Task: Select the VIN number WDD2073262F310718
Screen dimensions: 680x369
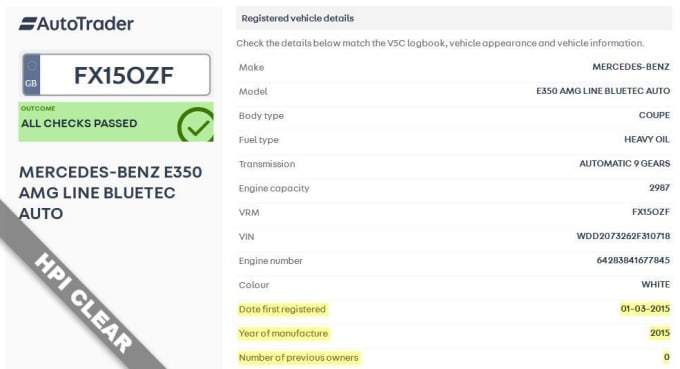Action: 623,236
